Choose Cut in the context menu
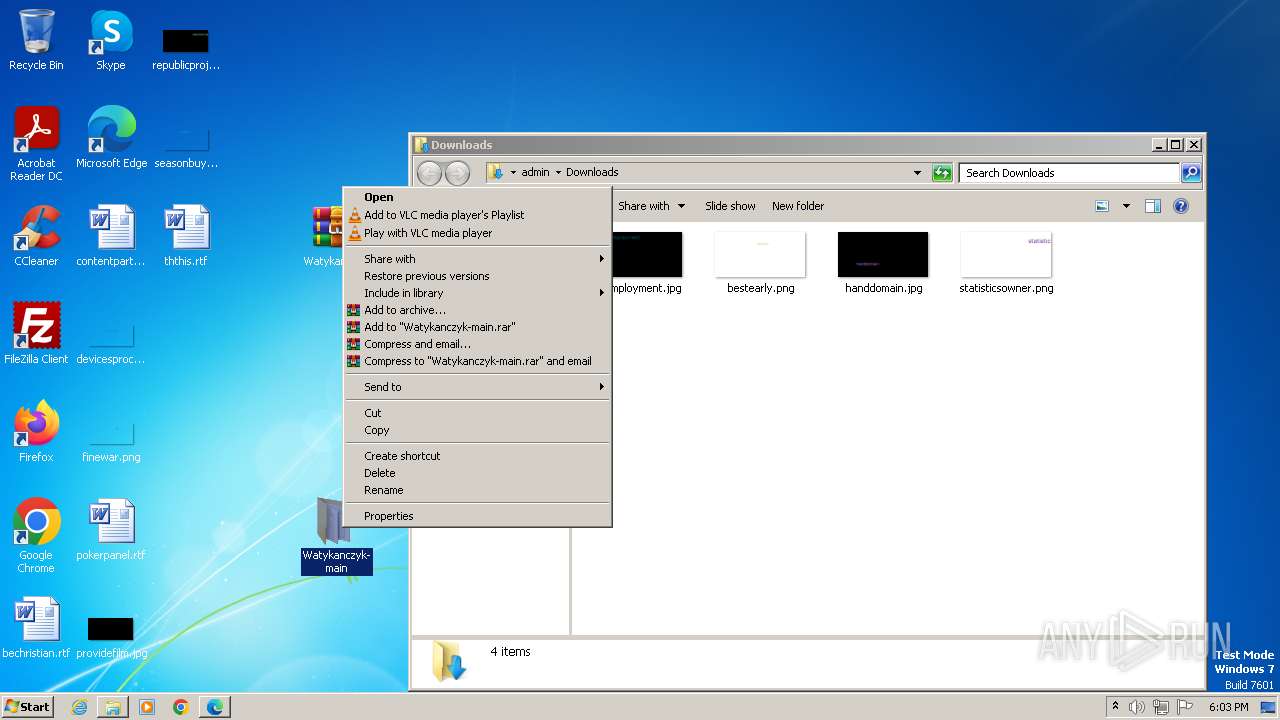 pyautogui.click(x=478, y=413)
